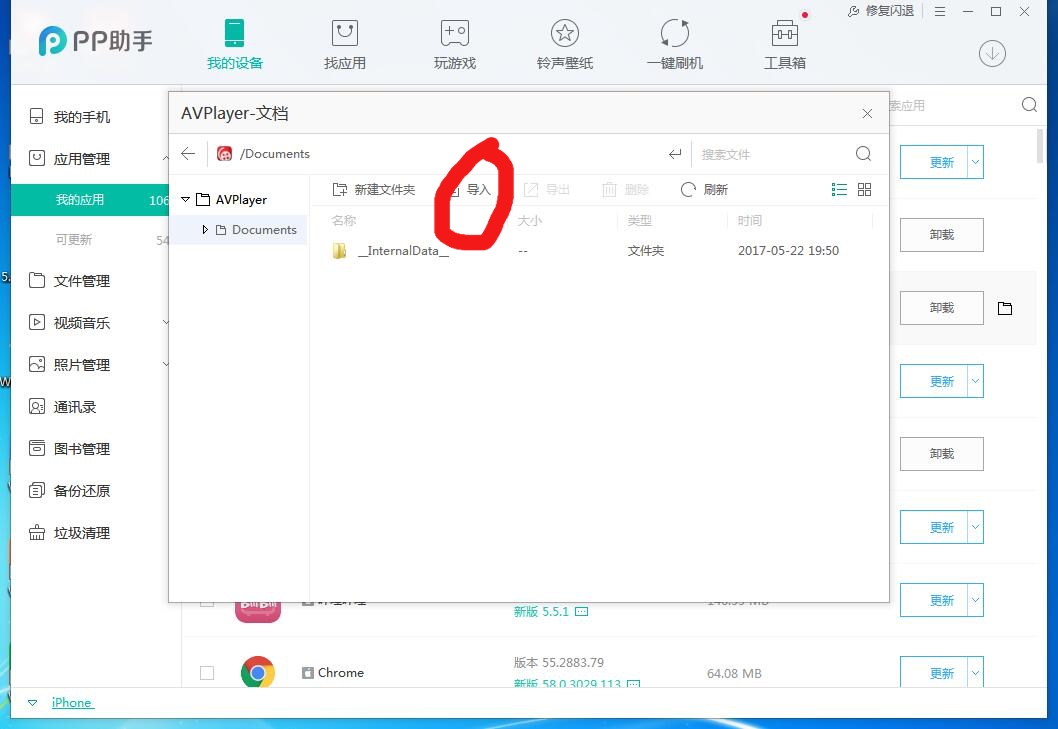Collapse the AVPlayer tree node
The image size is (1058, 729).
click(x=185, y=198)
